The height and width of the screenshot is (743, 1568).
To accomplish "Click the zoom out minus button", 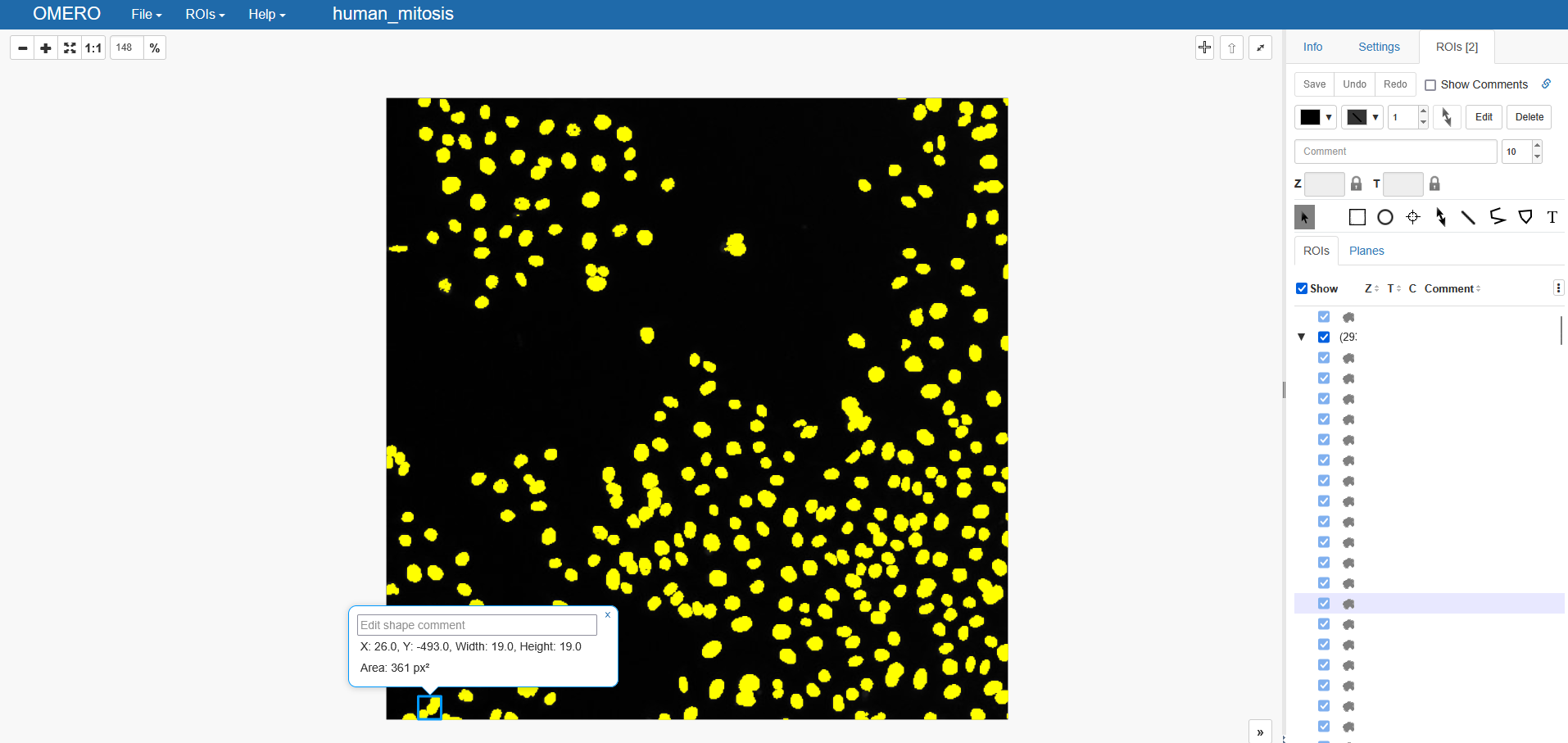I will 23,48.
